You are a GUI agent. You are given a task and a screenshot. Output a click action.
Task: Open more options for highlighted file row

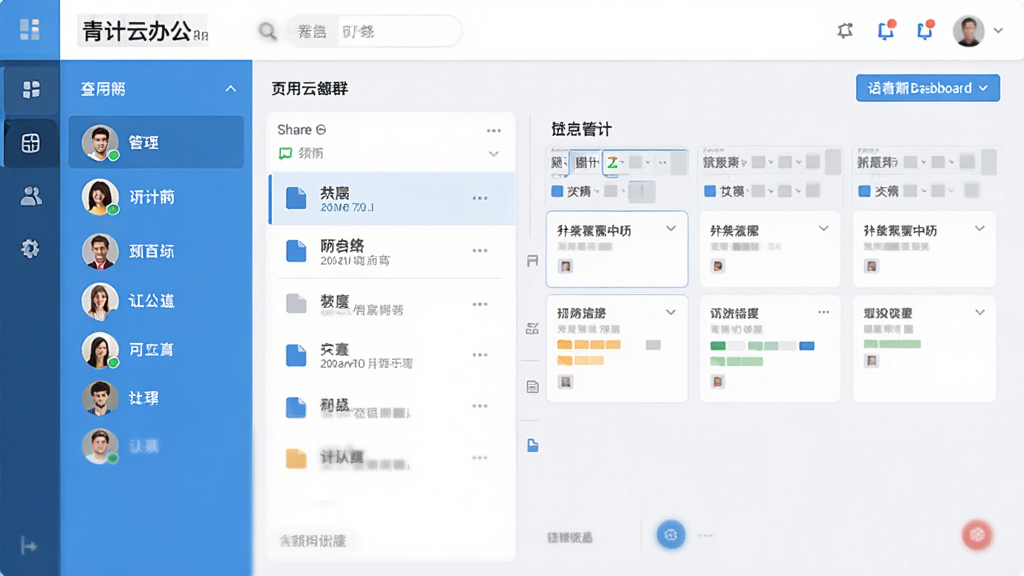480,198
